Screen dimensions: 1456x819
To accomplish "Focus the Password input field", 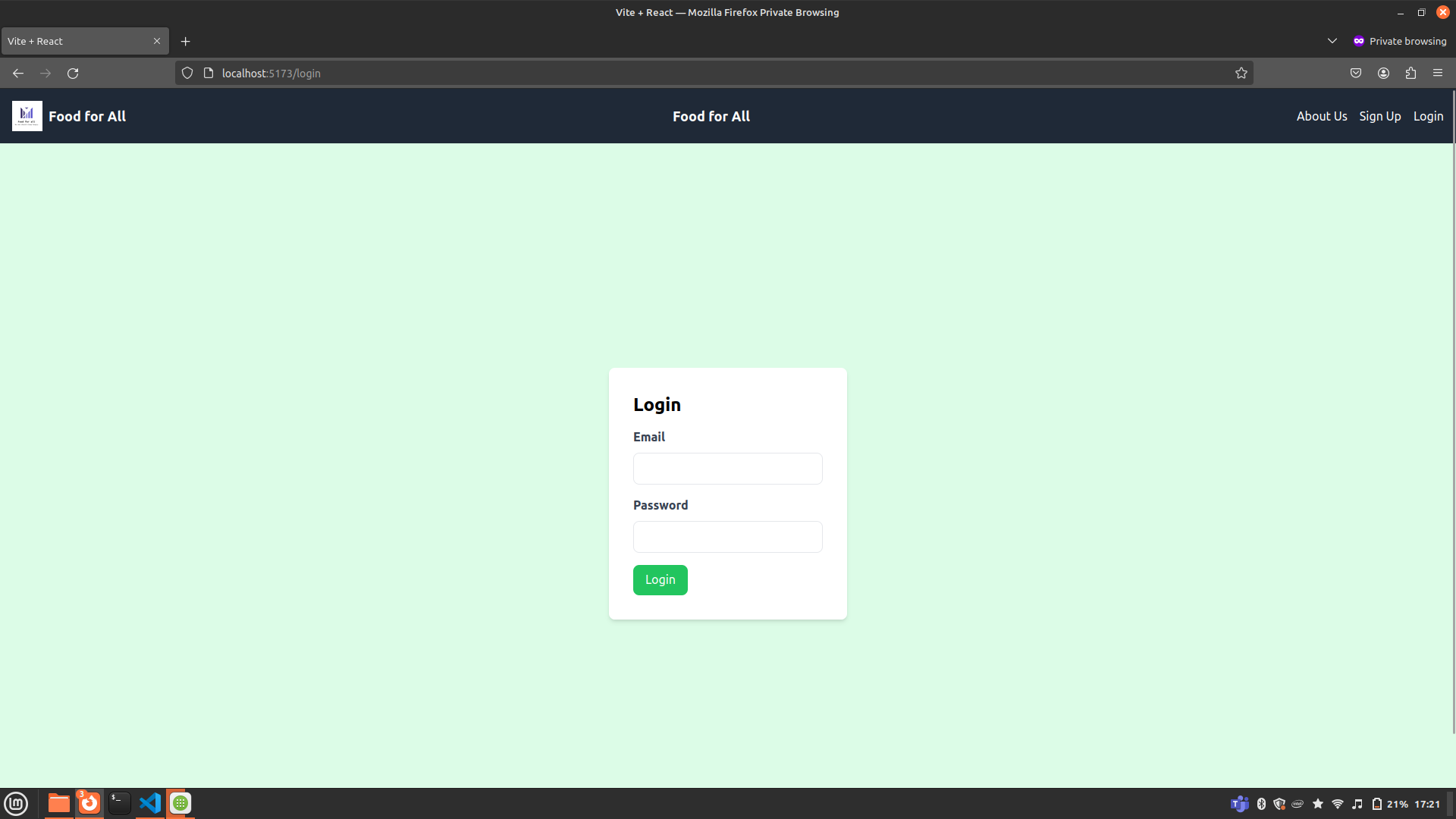I will tap(727, 537).
